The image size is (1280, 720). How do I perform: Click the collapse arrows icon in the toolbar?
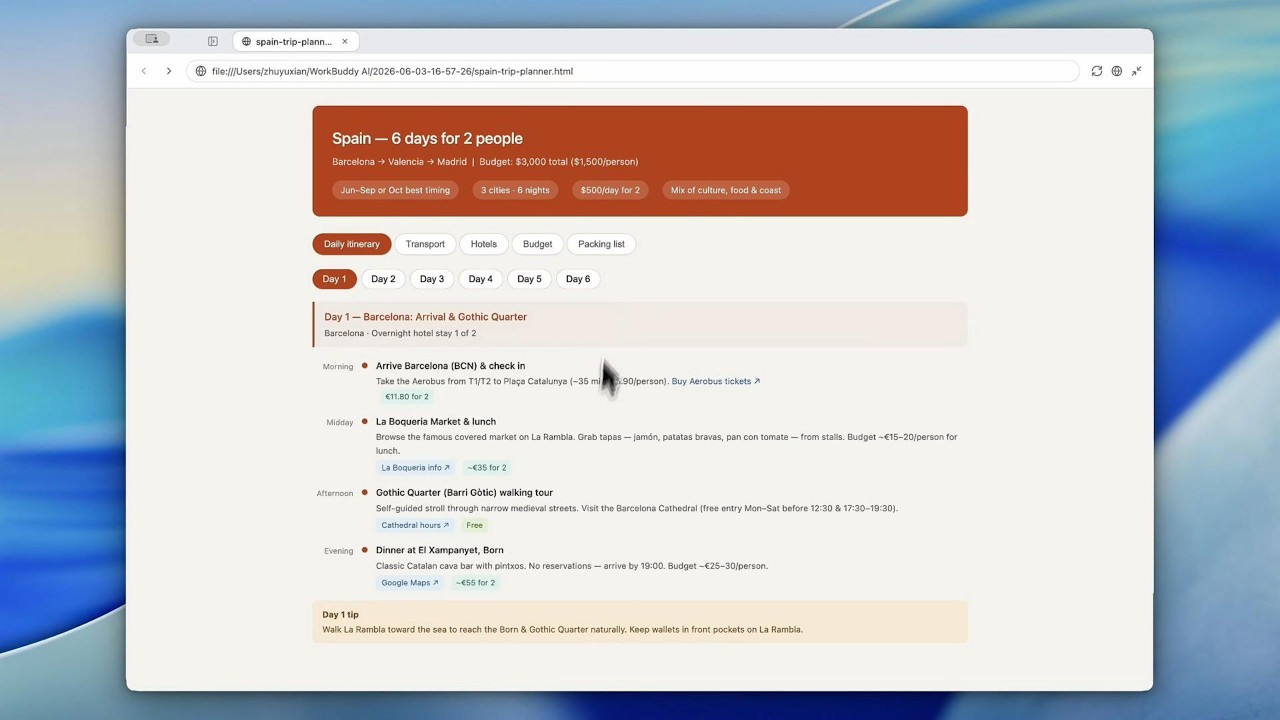click(x=1137, y=71)
